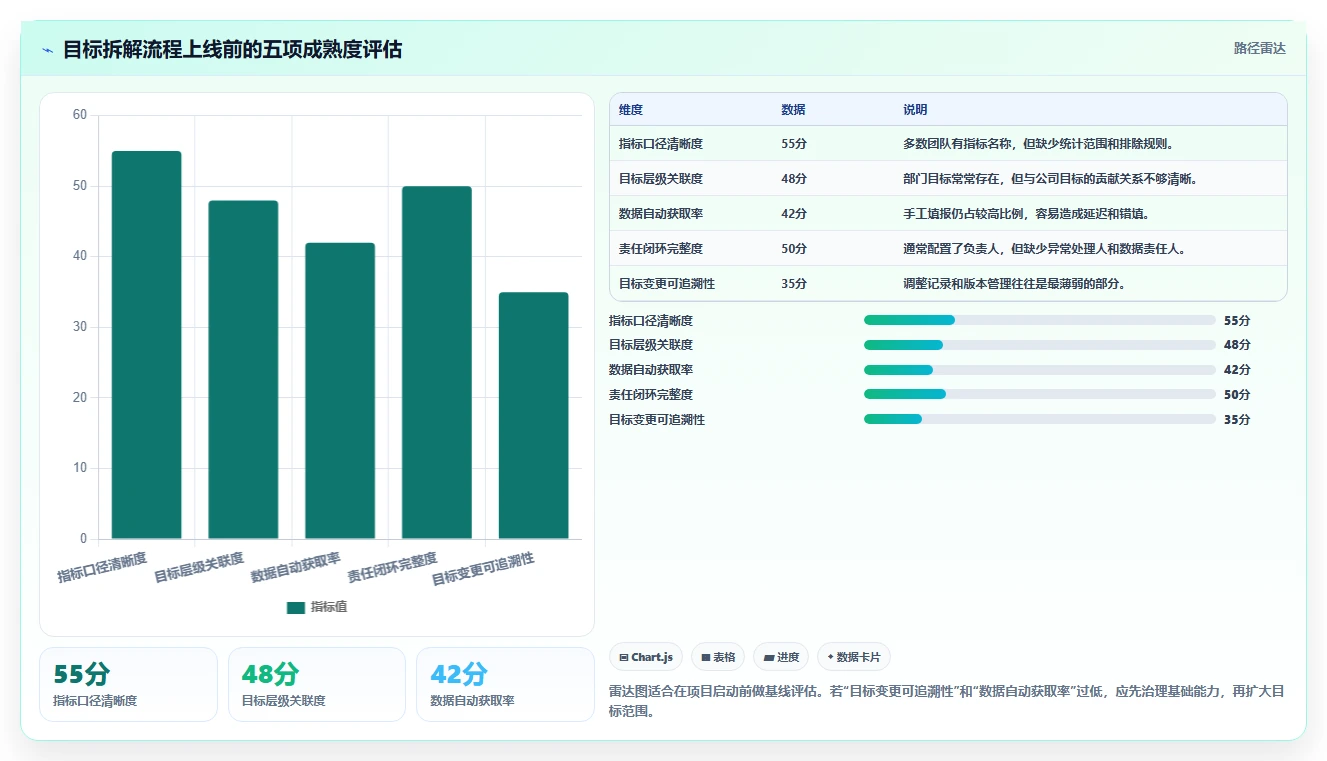Click the 50分 cell in the table
The image size is (1327, 761).
794,249
